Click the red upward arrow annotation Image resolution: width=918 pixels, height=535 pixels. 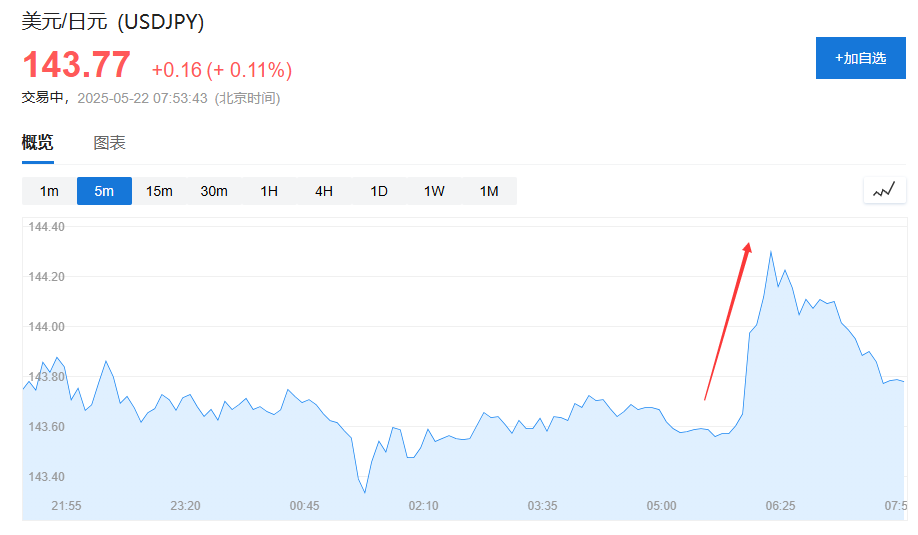click(728, 320)
